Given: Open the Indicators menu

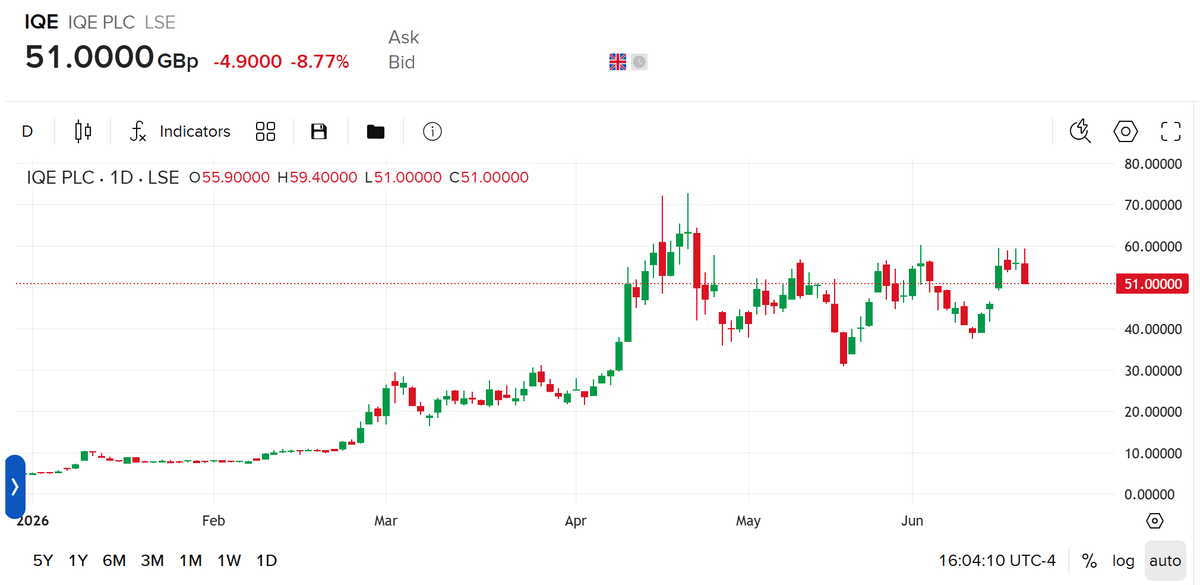Looking at the screenshot, I should click(x=181, y=131).
